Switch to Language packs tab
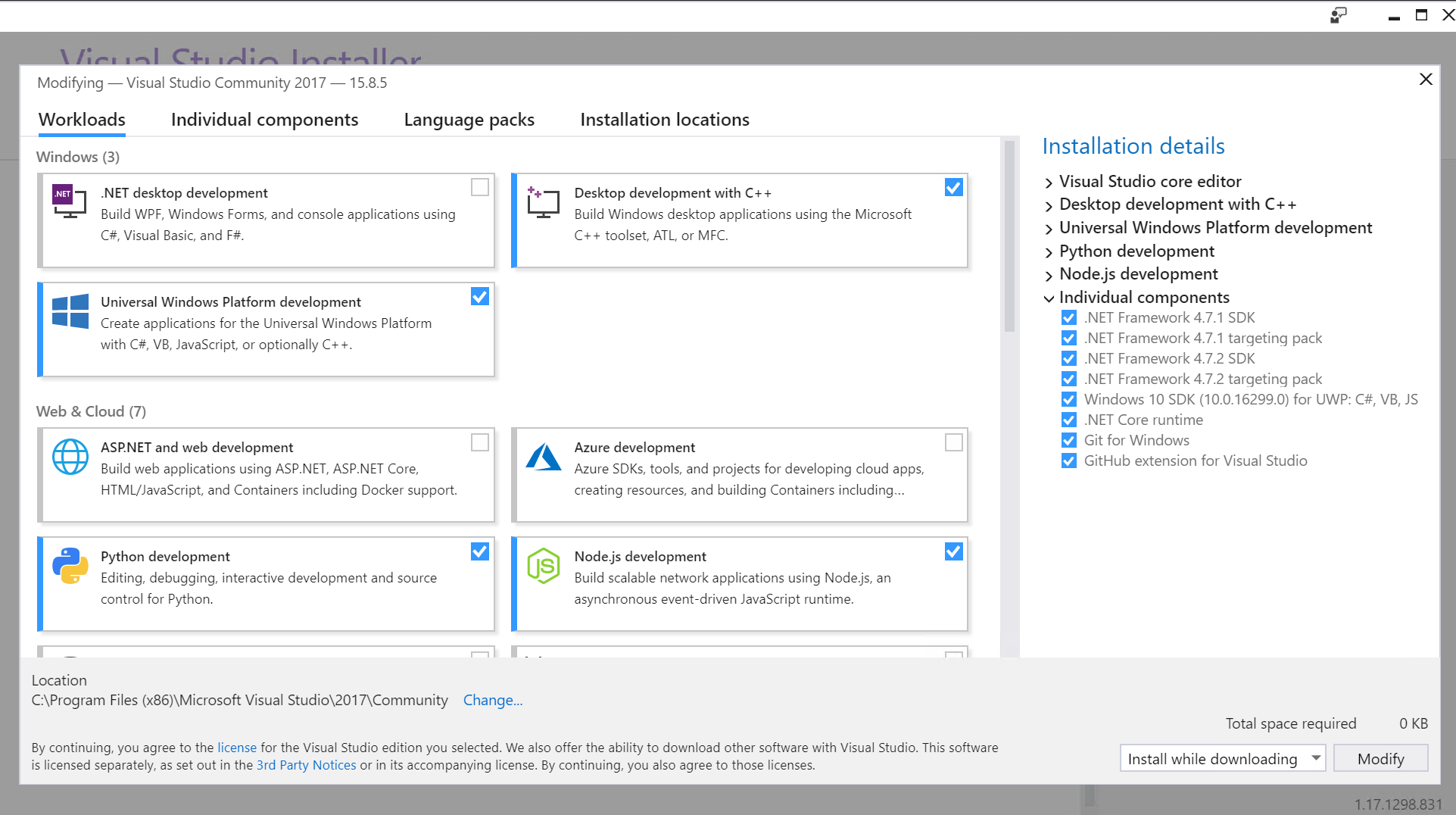 coord(469,120)
